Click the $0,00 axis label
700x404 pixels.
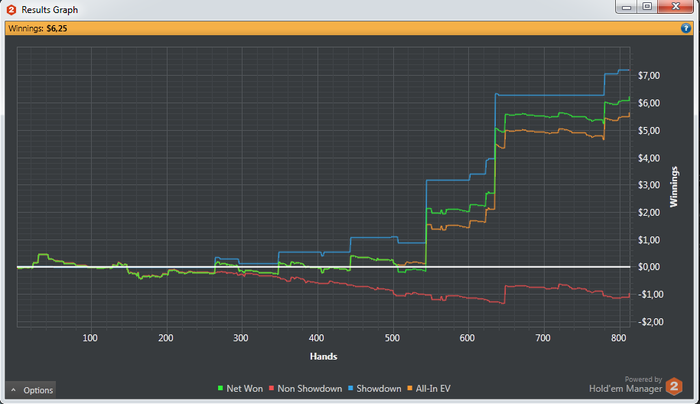pyautogui.click(x=649, y=267)
